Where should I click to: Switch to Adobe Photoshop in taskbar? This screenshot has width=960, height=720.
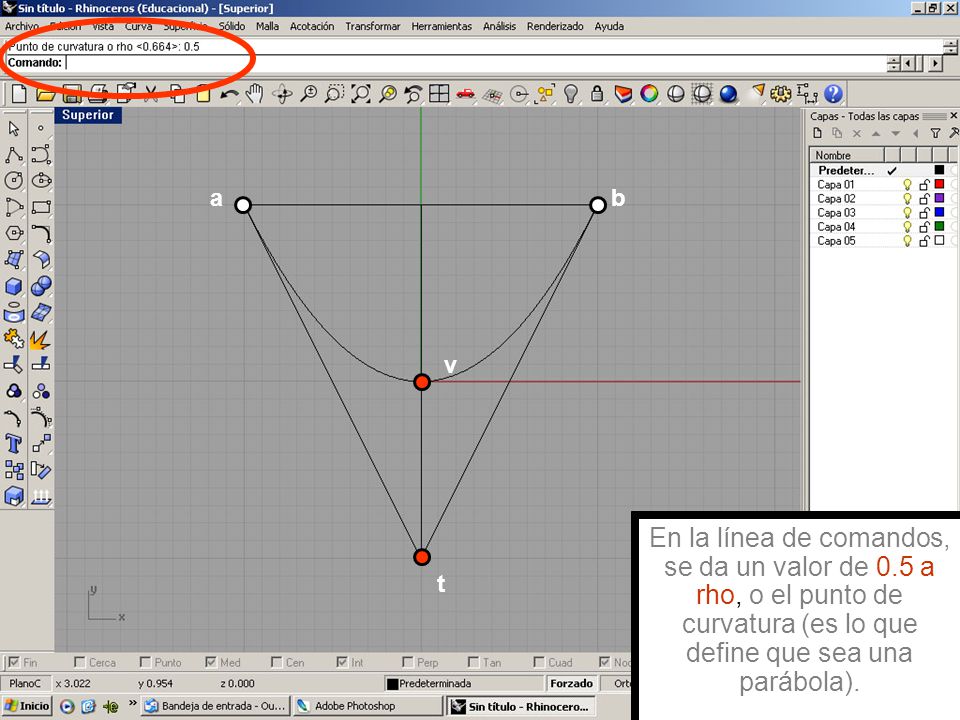367,706
